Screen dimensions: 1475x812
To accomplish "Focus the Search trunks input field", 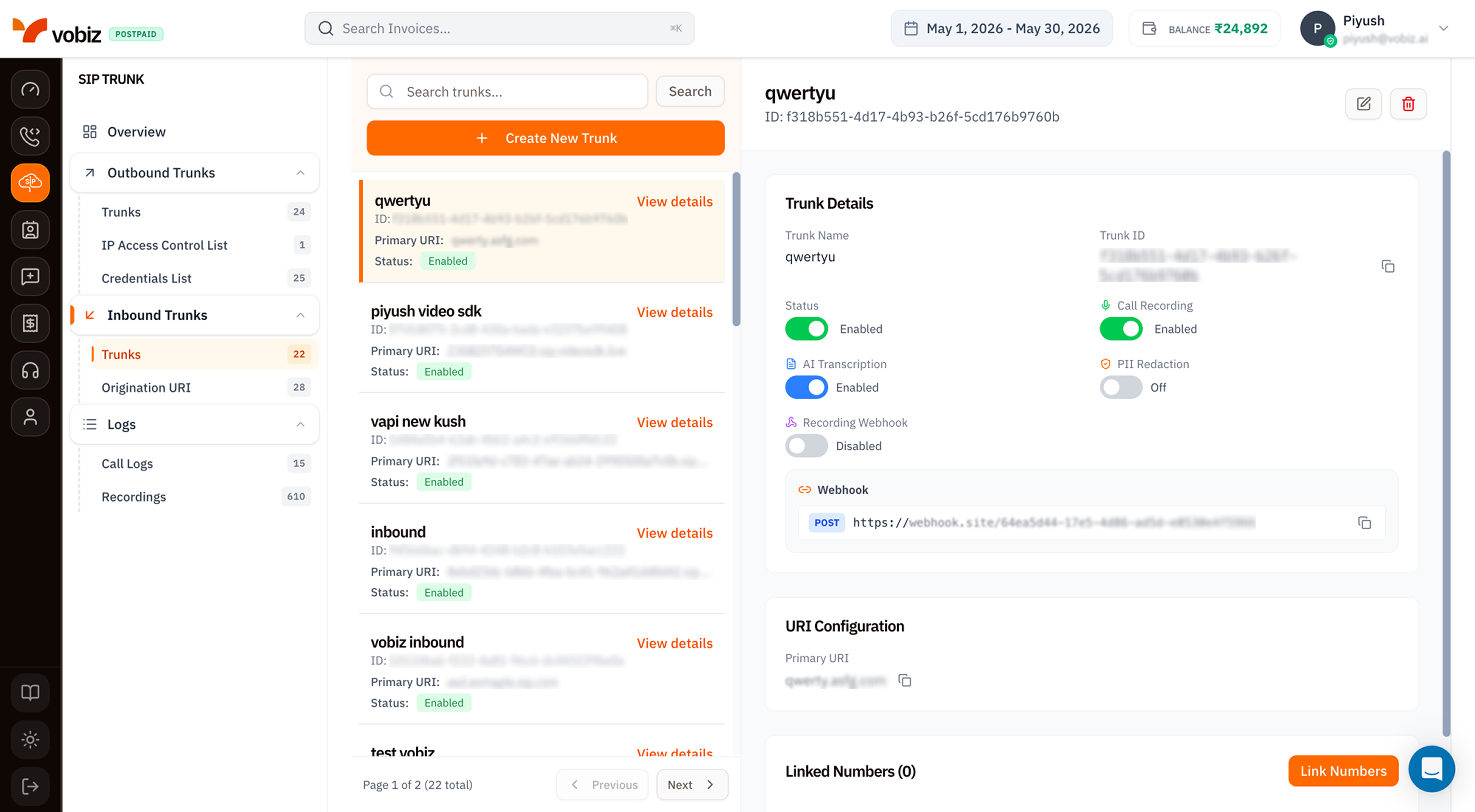I will tap(507, 92).
